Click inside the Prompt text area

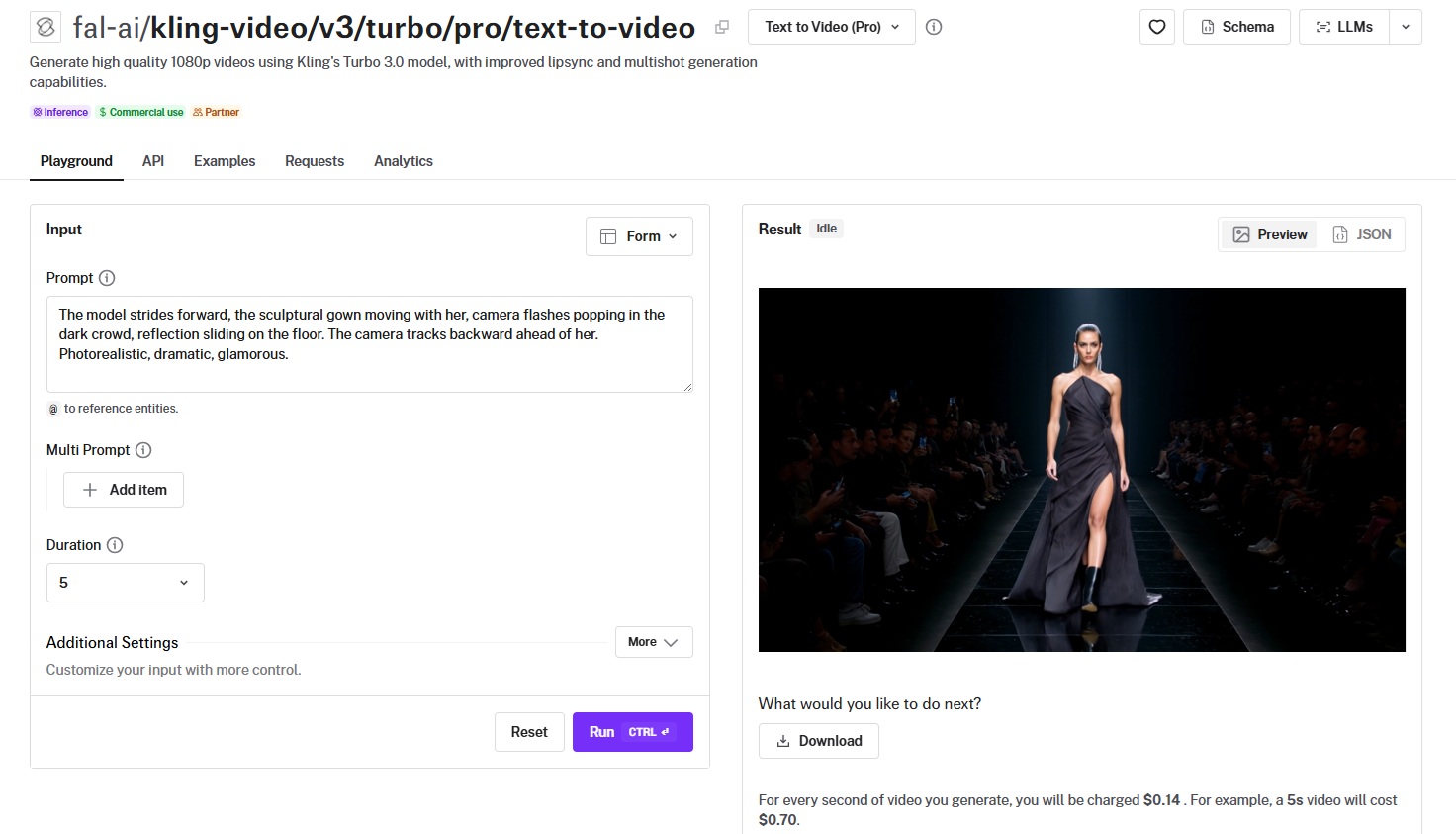pos(370,344)
